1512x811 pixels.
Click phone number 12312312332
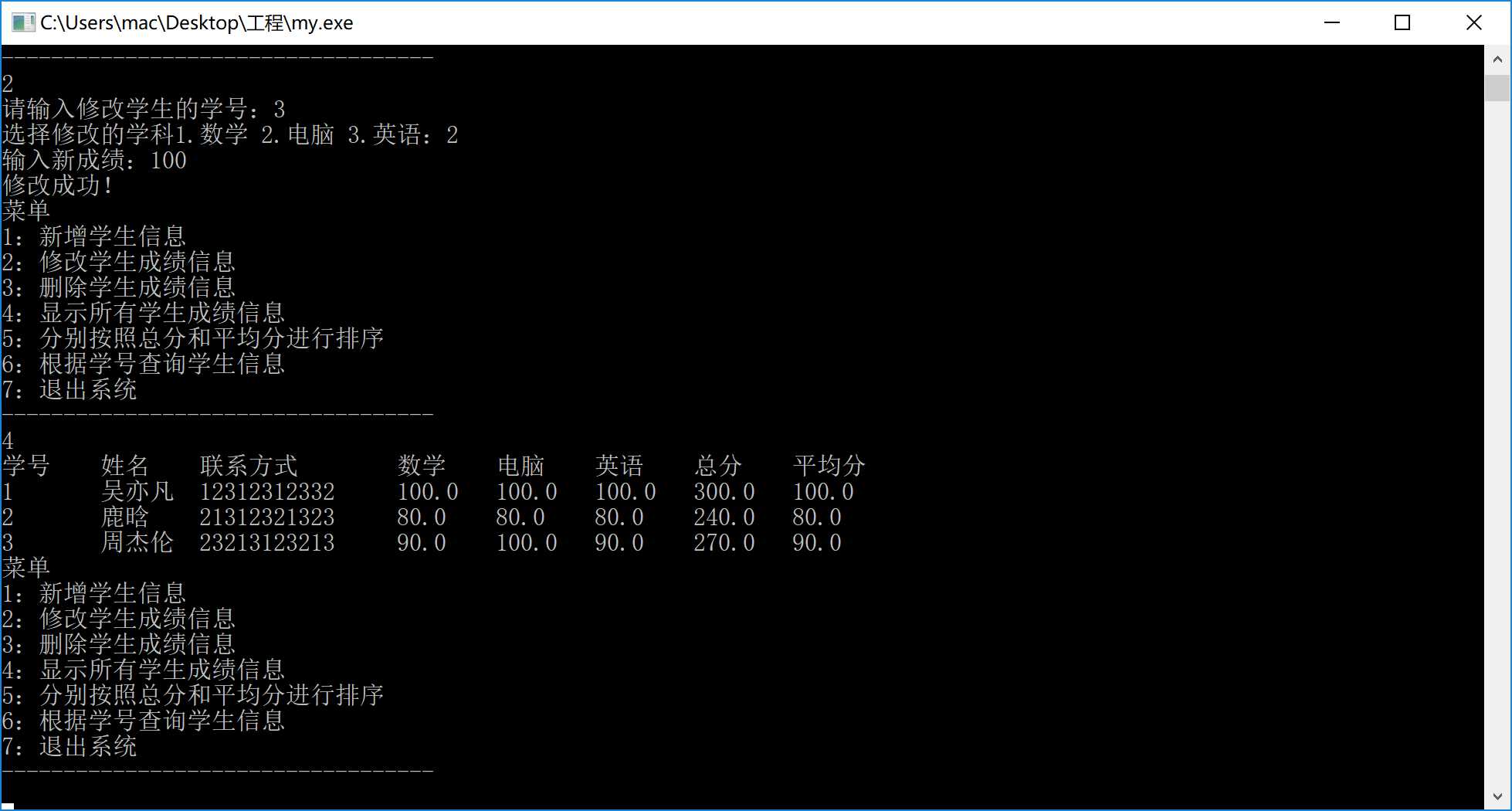tap(267, 491)
